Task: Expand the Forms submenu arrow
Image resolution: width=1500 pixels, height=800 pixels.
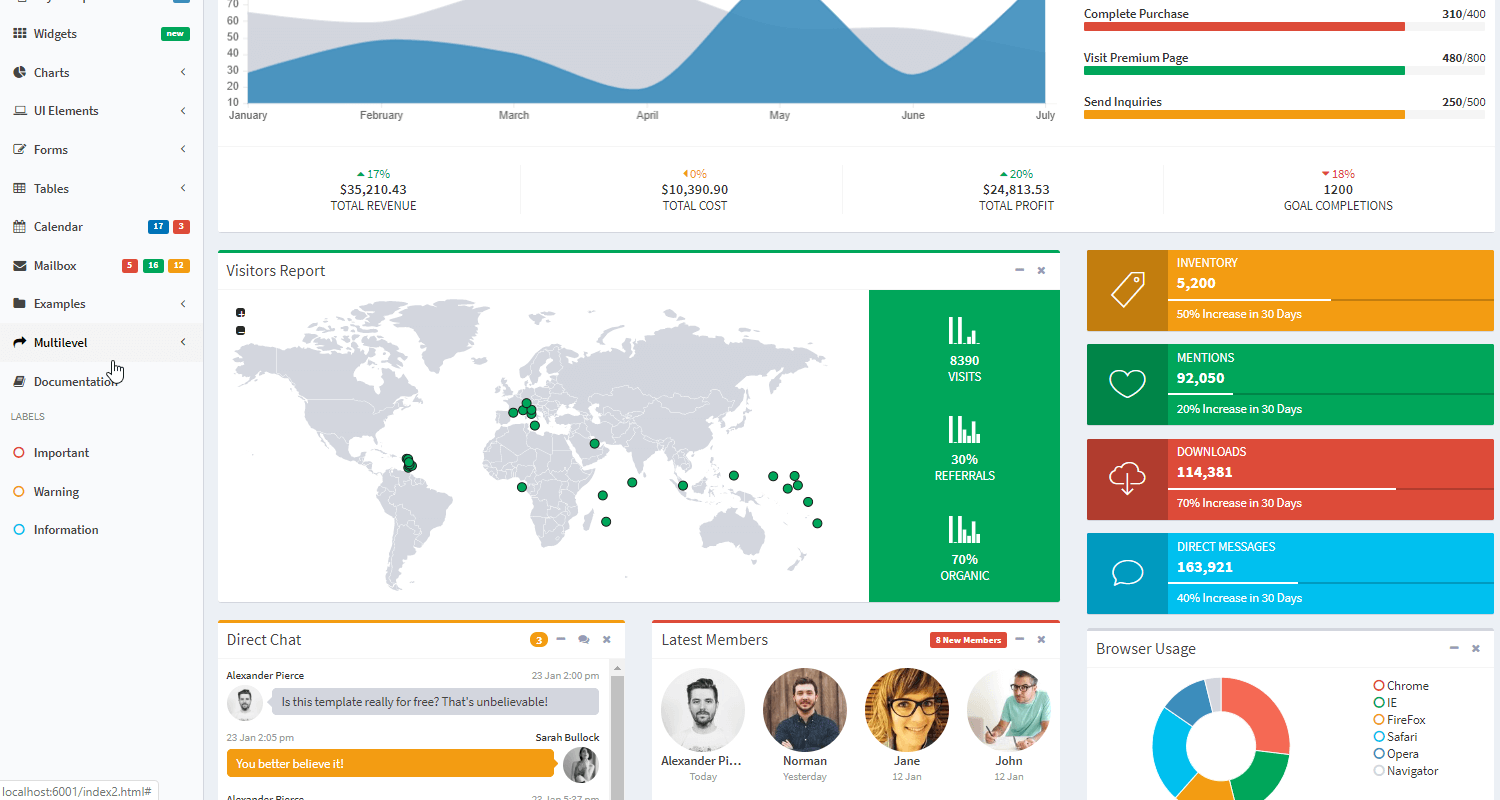Action: tap(183, 150)
